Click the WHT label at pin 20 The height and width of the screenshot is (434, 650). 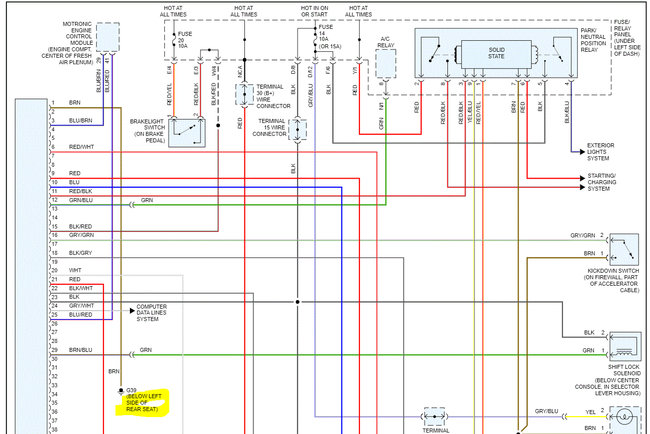(x=75, y=270)
